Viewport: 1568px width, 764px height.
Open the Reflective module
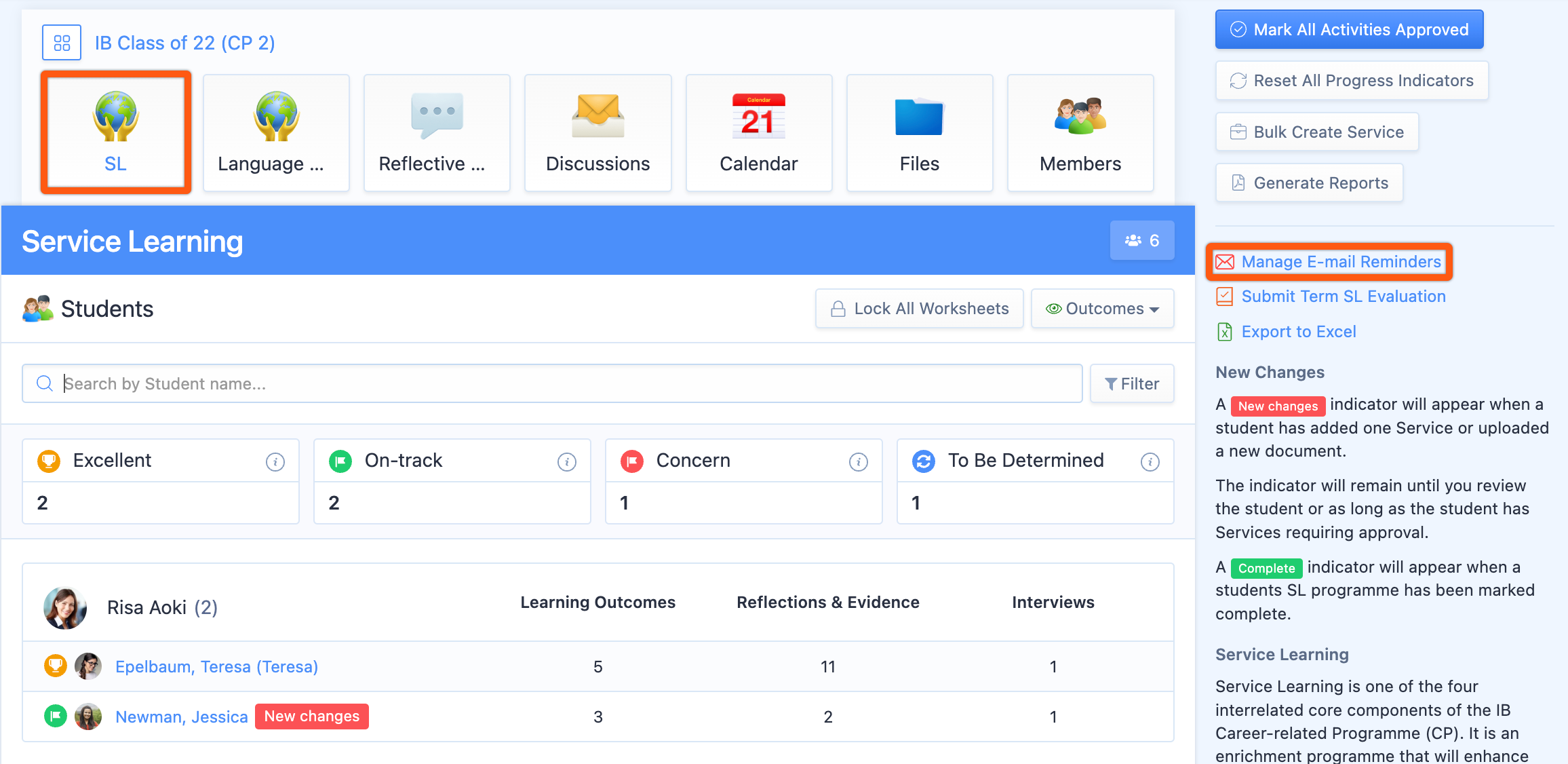coord(436,132)
